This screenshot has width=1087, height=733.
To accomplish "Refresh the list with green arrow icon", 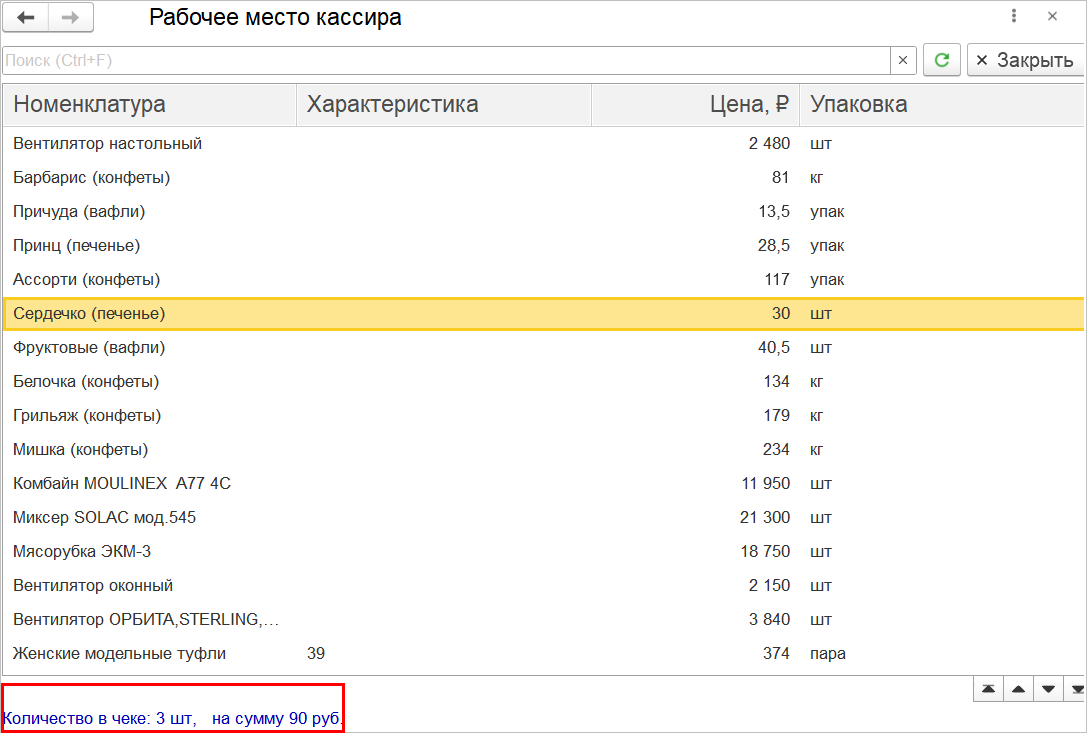I will coord(941,60).
